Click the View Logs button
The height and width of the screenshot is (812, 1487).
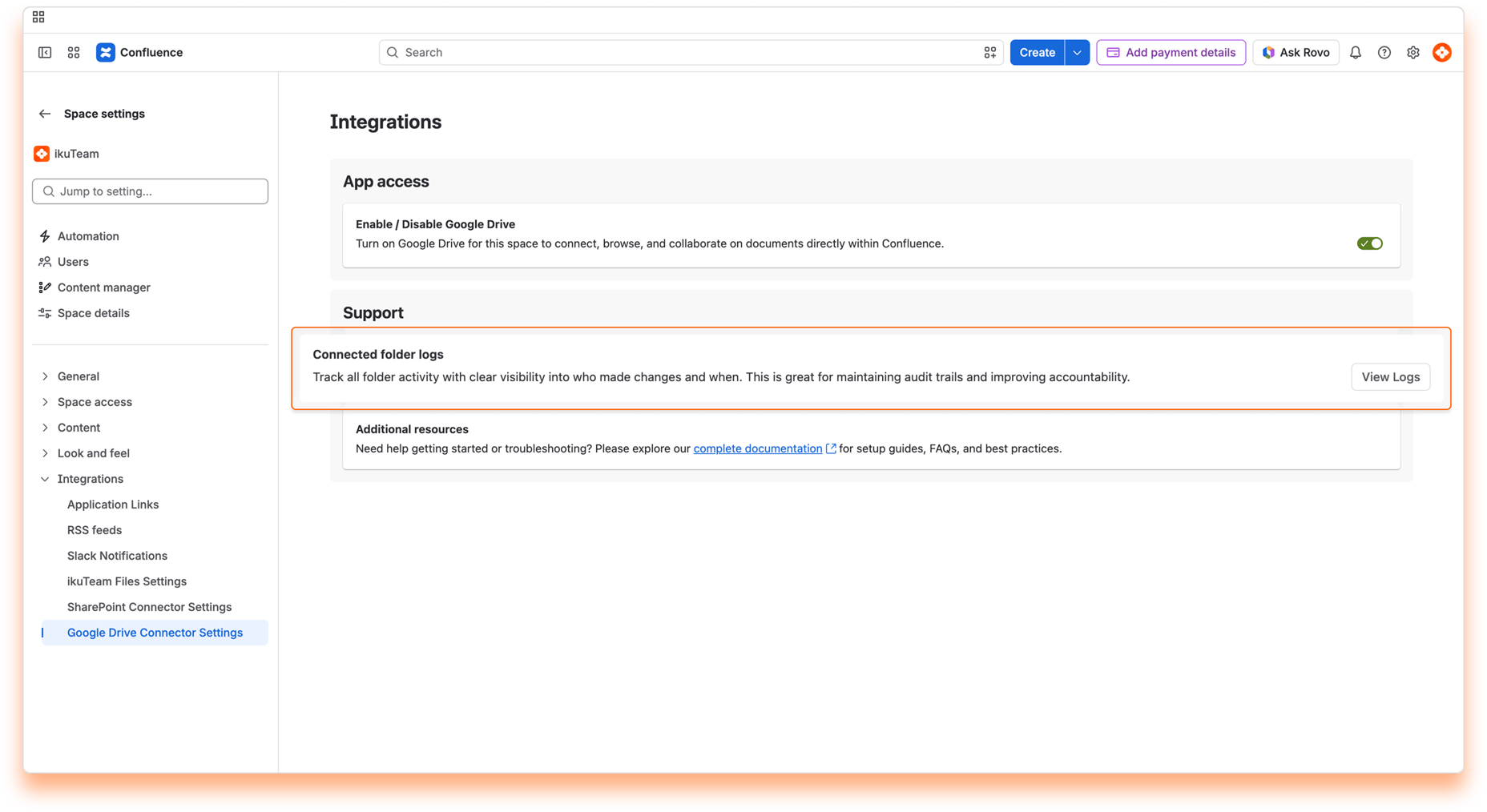point(1390,377)
